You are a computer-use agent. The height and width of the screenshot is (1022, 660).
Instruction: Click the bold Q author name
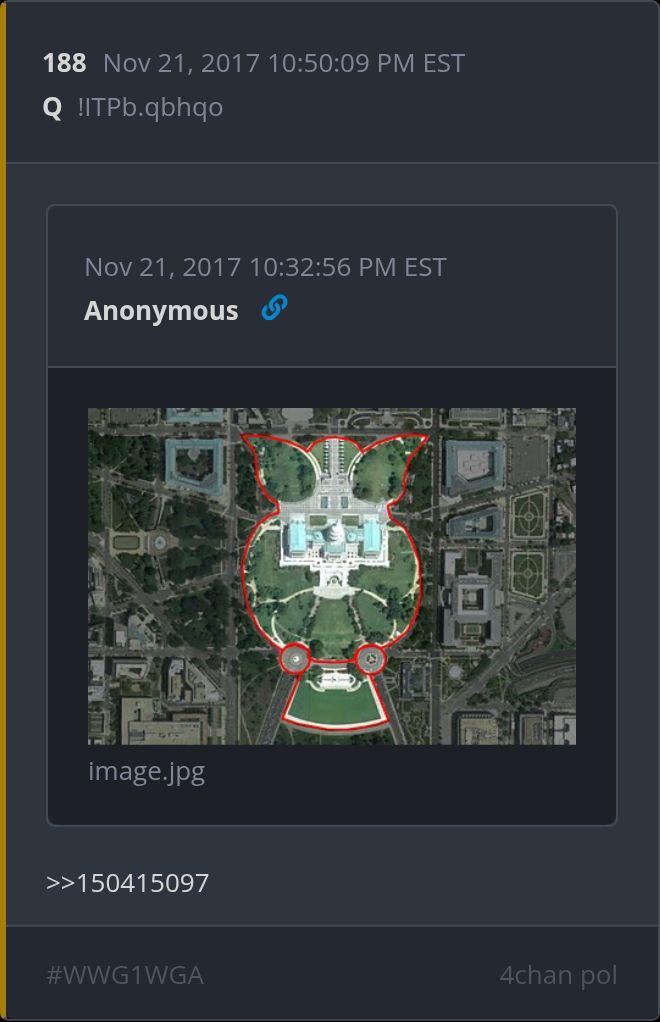tap(52, 107)
